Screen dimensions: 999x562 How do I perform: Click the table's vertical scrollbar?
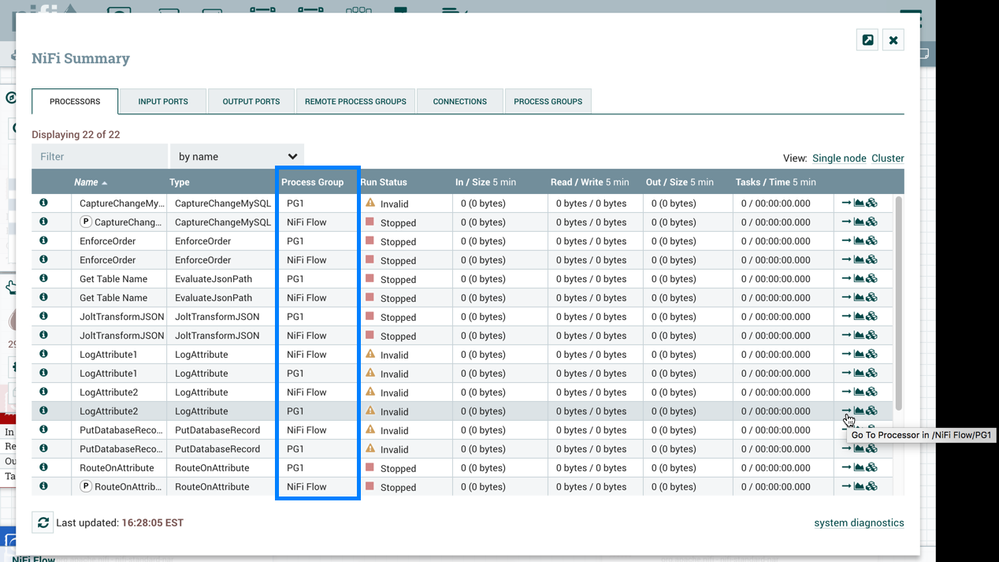(x=897, y=300)
